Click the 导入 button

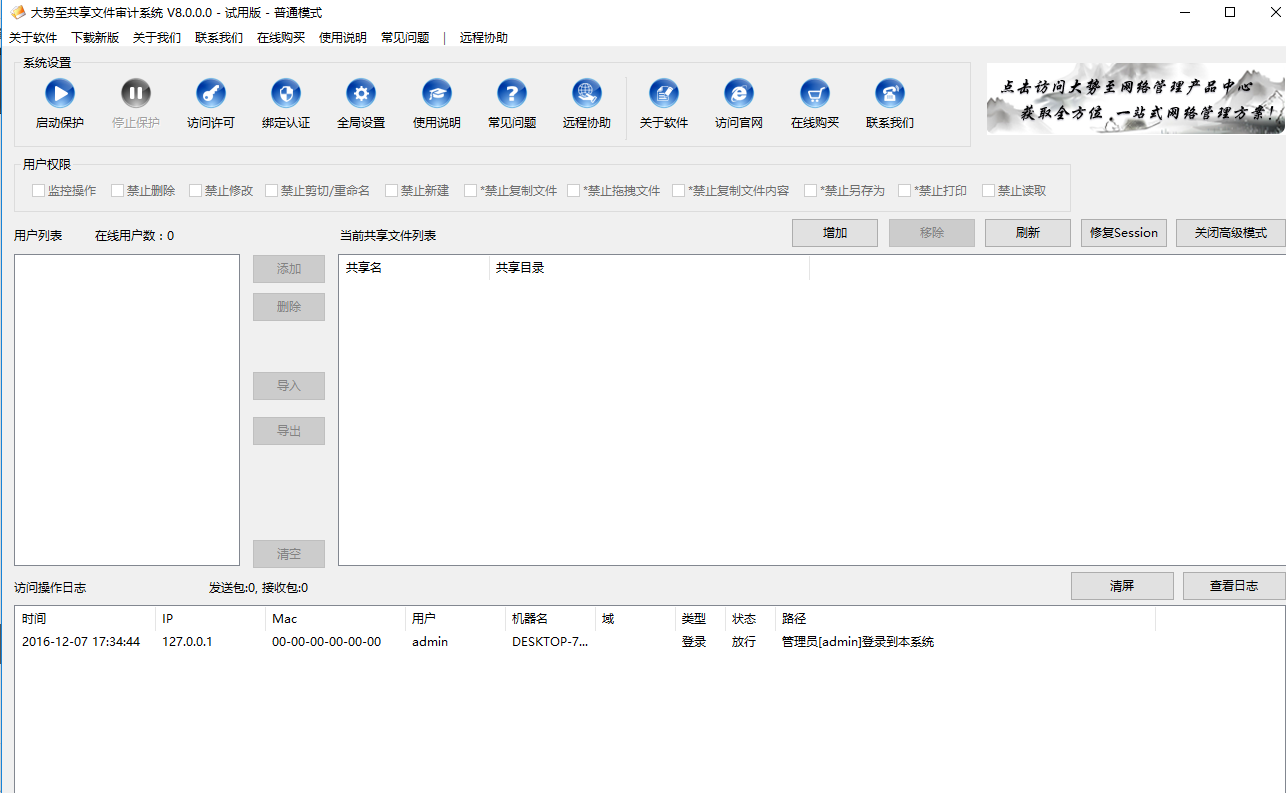pyautogui.click(x=289, y=386)
